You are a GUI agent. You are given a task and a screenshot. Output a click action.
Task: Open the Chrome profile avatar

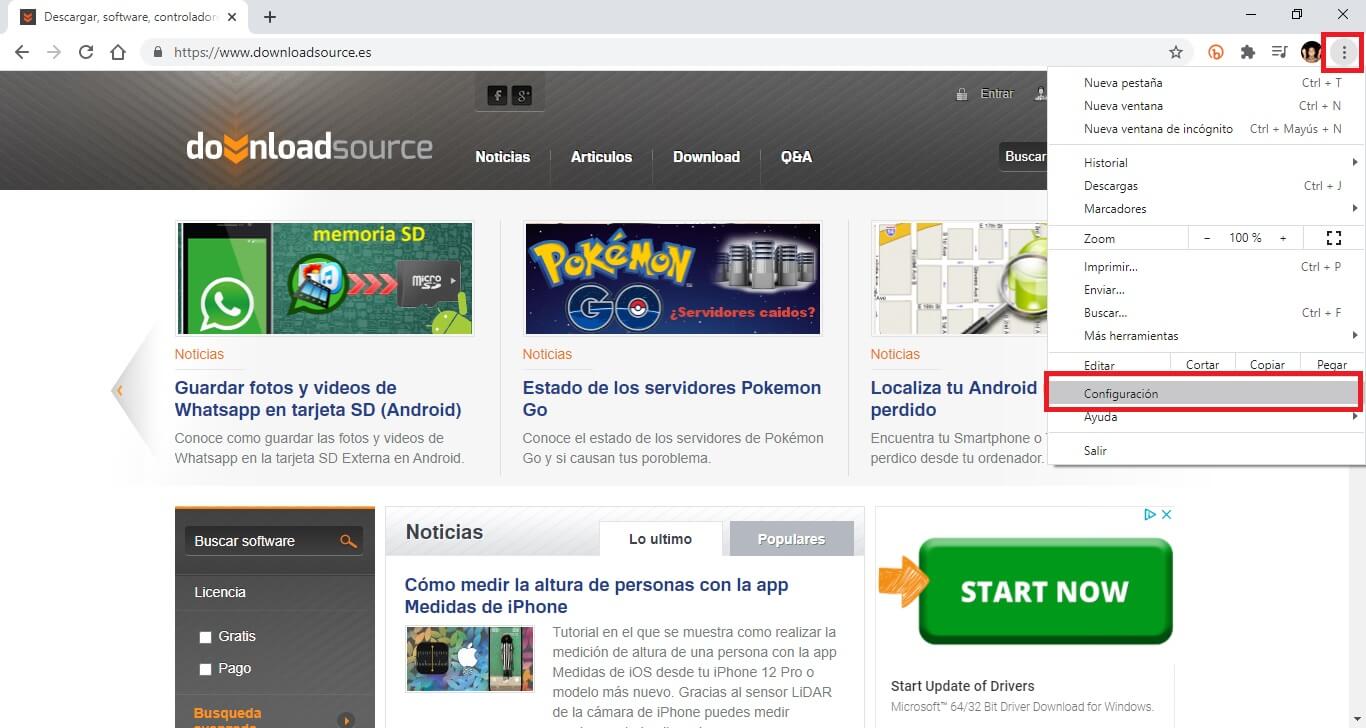click(1311, 52)
